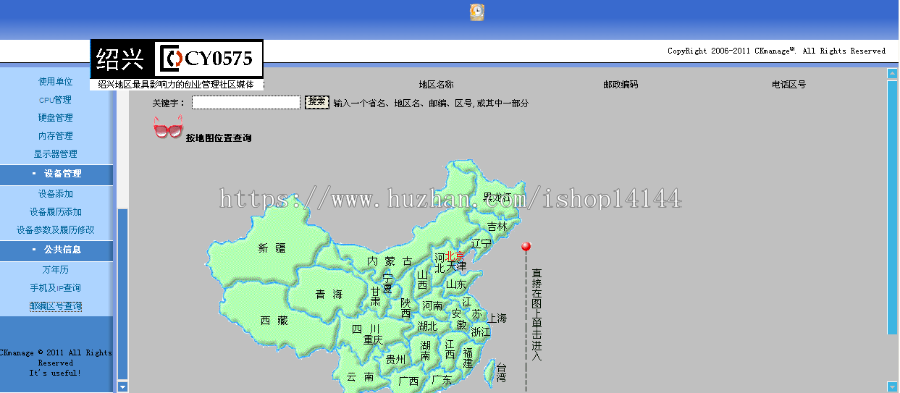Select 北京 on the map
Screen dimensions: 900x393
[455, 256]
